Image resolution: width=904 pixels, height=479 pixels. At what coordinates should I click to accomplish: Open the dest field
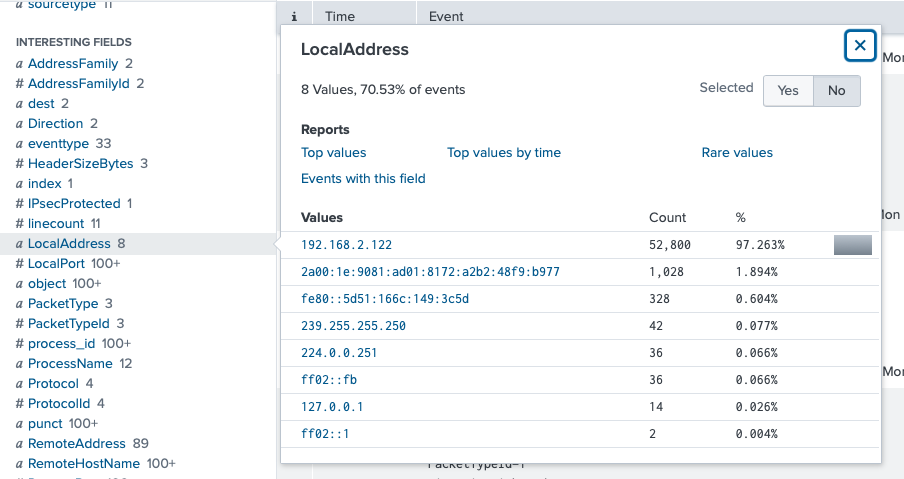click(x=41, y=104)
